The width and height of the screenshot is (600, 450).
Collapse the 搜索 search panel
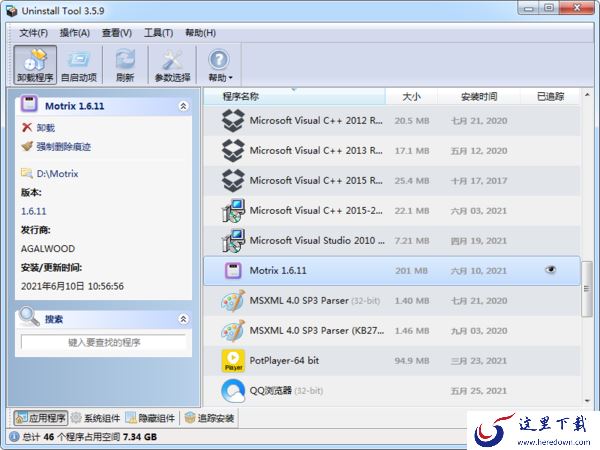(x=183, y=319)
